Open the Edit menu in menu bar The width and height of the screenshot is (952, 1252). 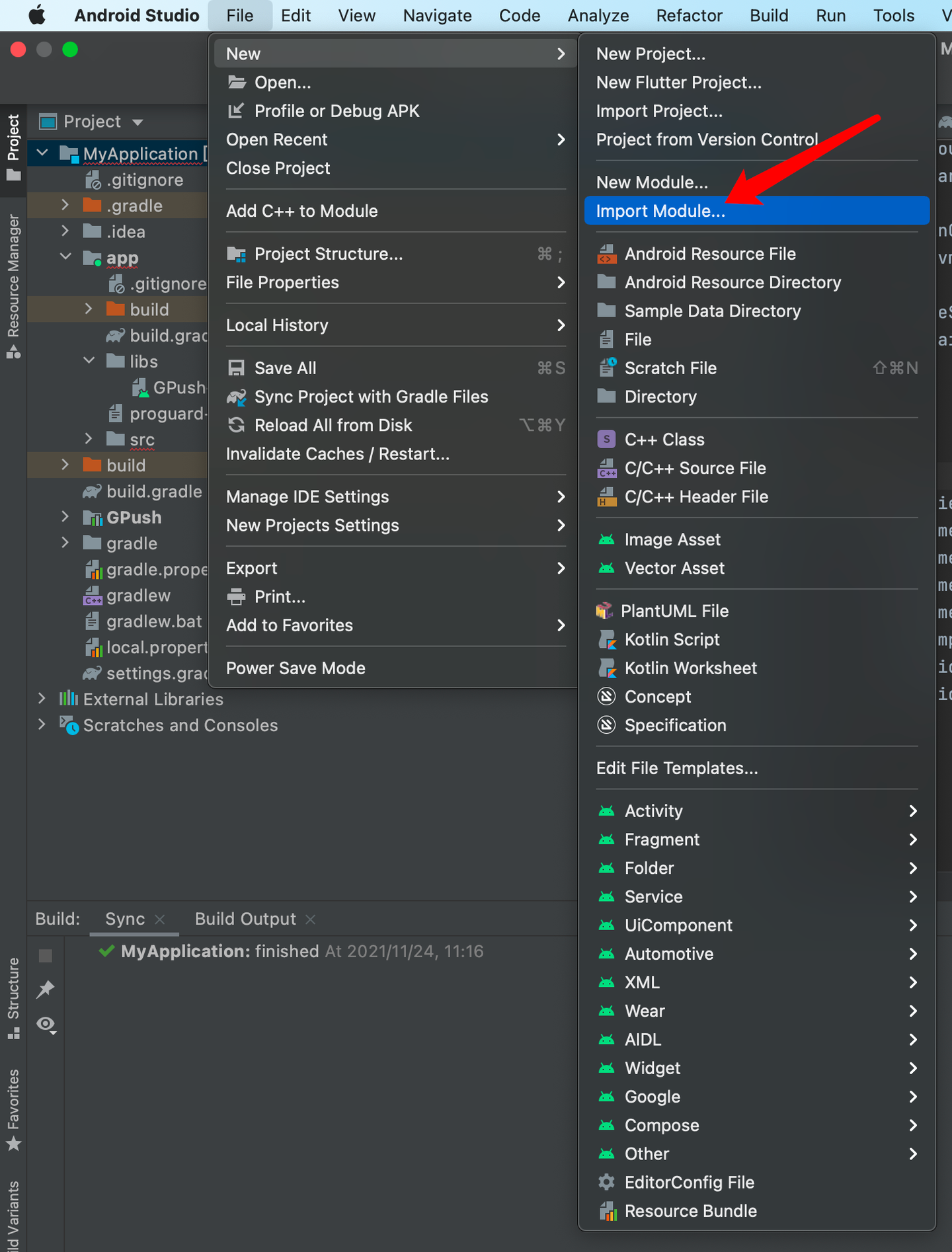tap(296, 15)
